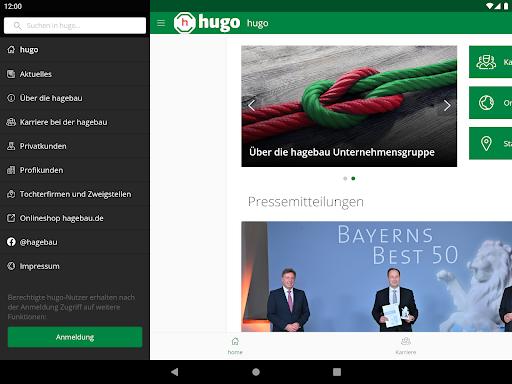Tap the Facebook @hagebau icon

click(11, 242)
